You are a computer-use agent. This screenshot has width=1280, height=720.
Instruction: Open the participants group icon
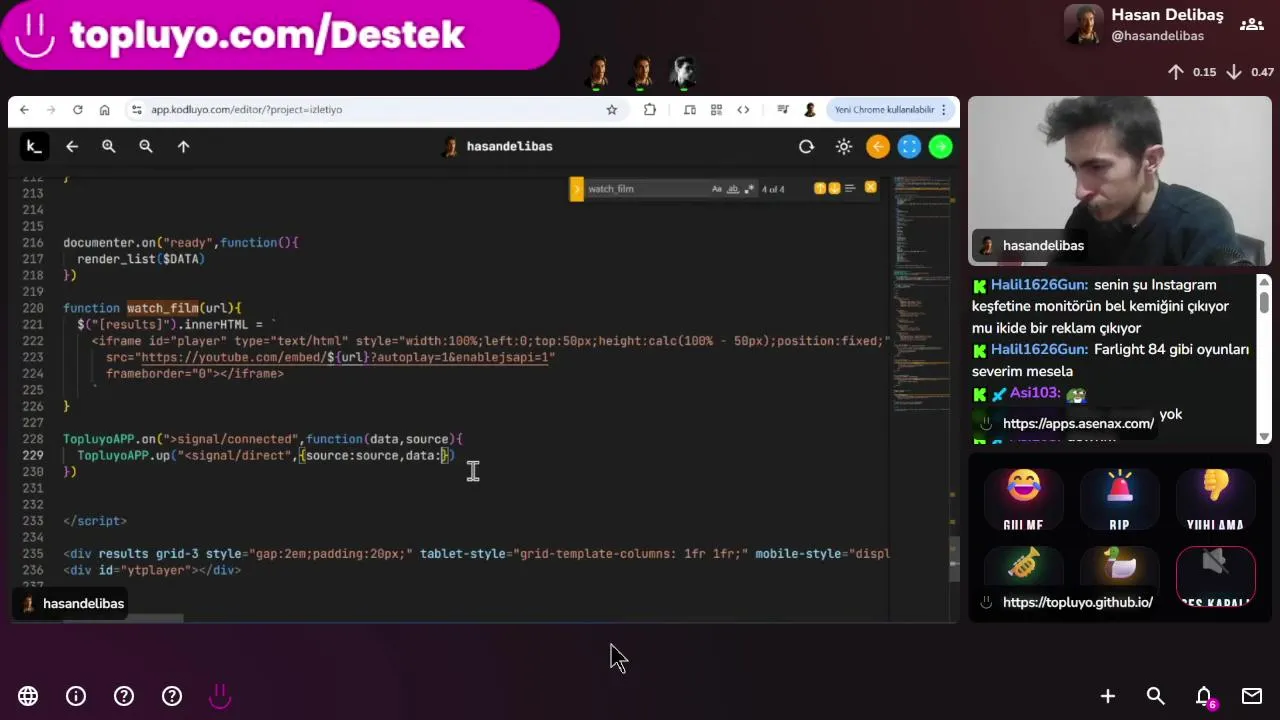click(1251, 24)
